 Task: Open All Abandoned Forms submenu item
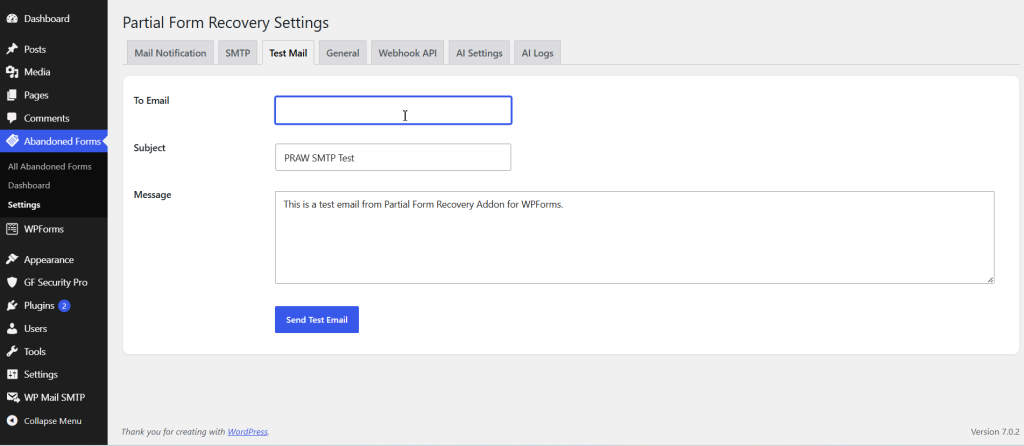(50, 167)
